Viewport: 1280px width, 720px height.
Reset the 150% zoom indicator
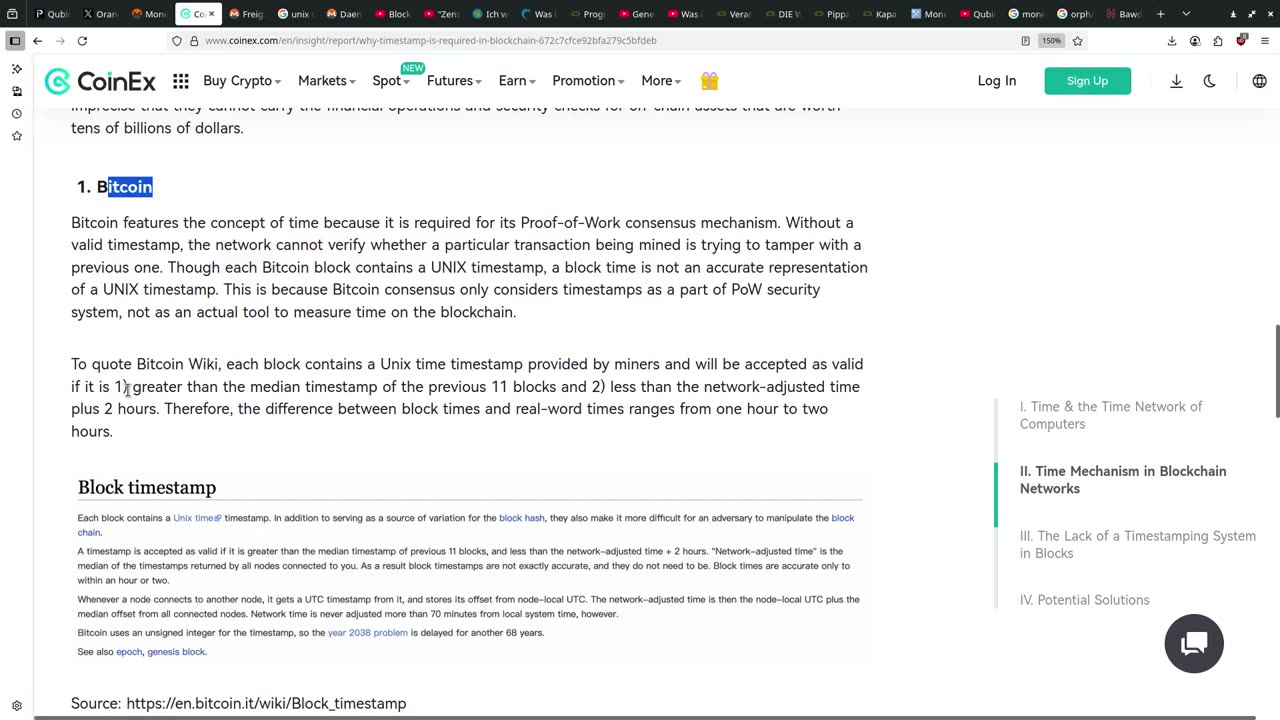coord(1051,41)
